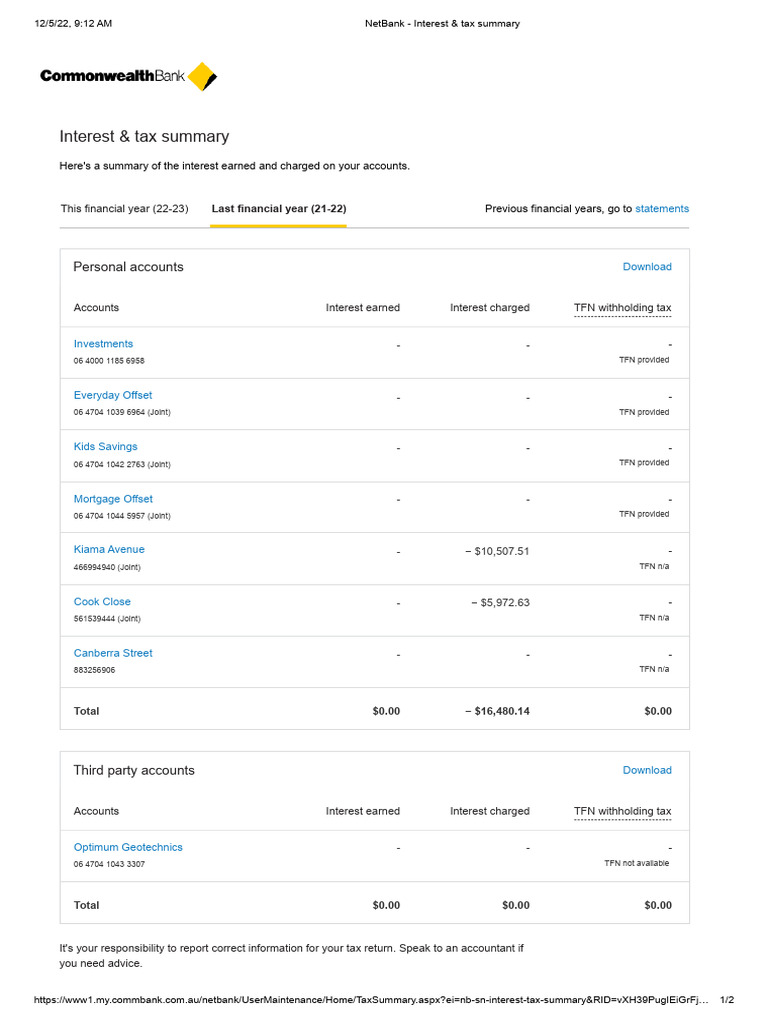
Task: Open the Optimum Geotechnics account
Action: click(128, 847)
